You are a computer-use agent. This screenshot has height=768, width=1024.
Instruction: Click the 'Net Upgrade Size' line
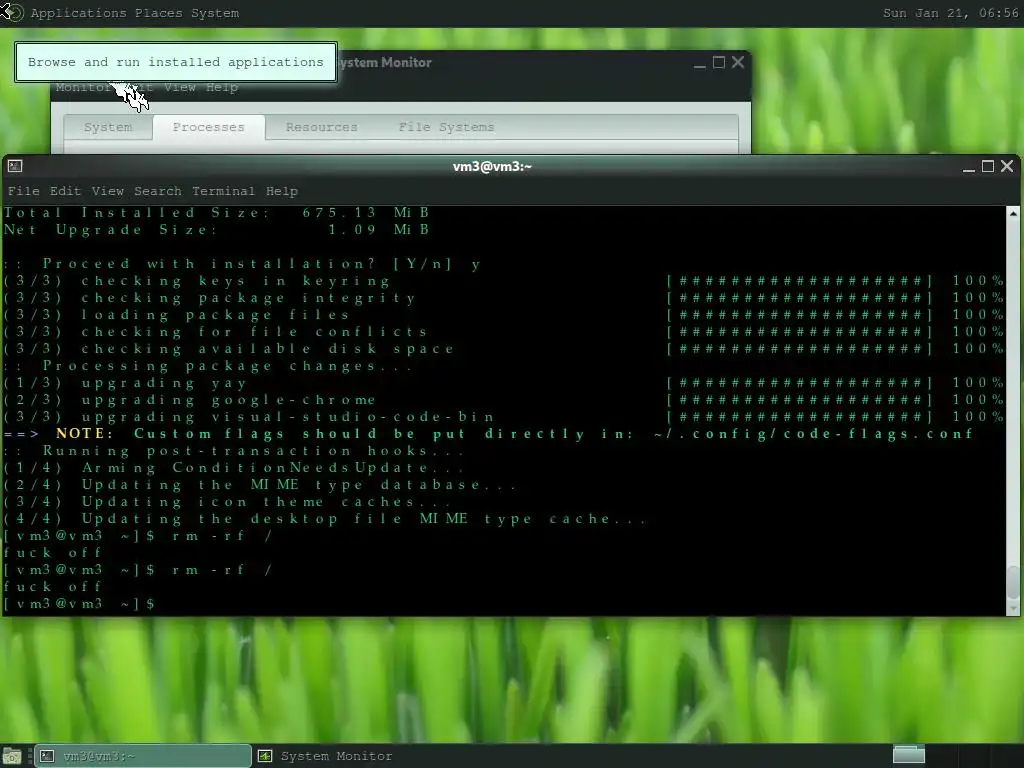pos(216,230)
